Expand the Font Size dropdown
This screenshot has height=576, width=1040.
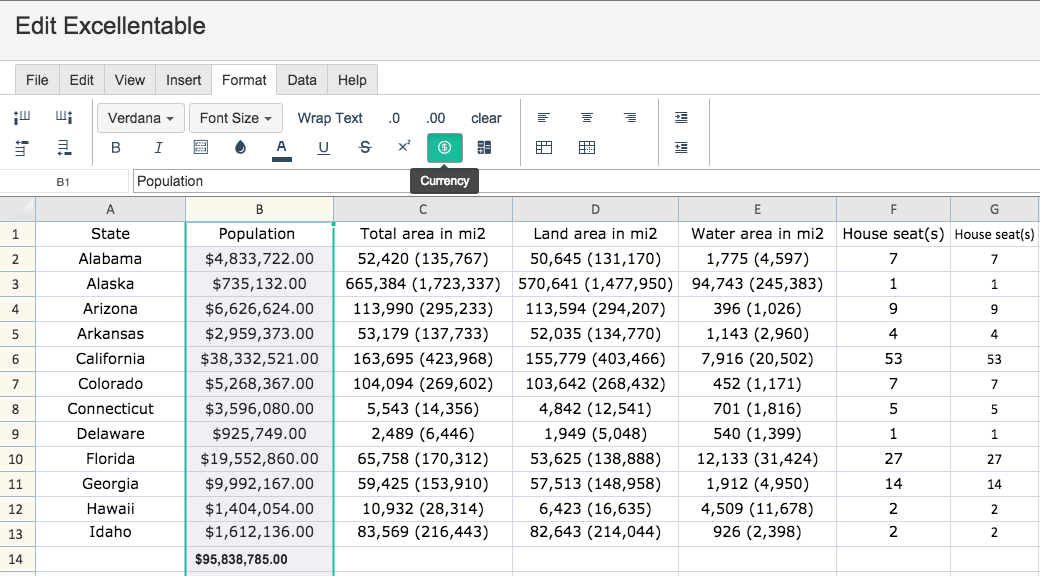[x=235, y=118]
